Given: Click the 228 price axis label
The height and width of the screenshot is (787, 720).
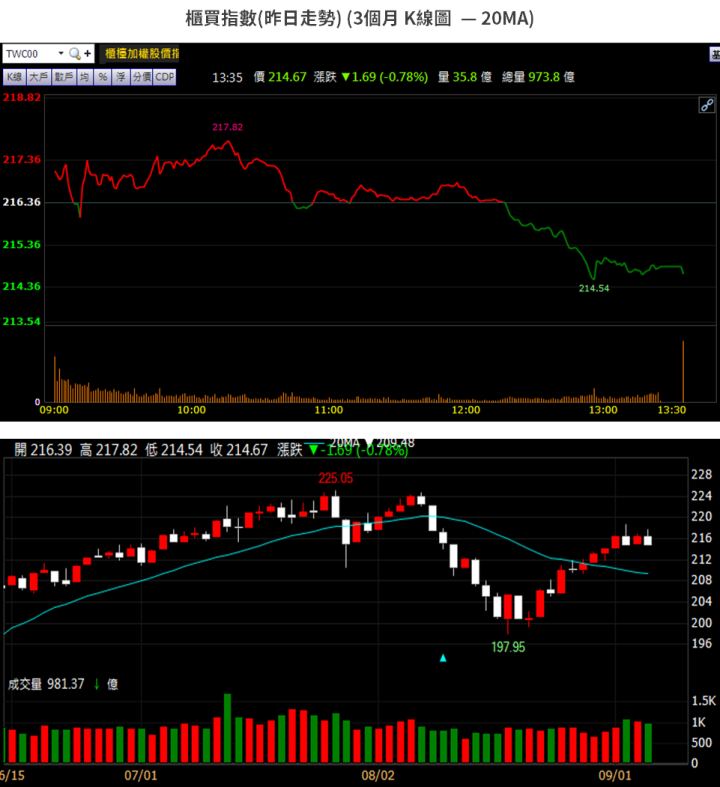Looking at the screenshot, I should click(701, 474).
